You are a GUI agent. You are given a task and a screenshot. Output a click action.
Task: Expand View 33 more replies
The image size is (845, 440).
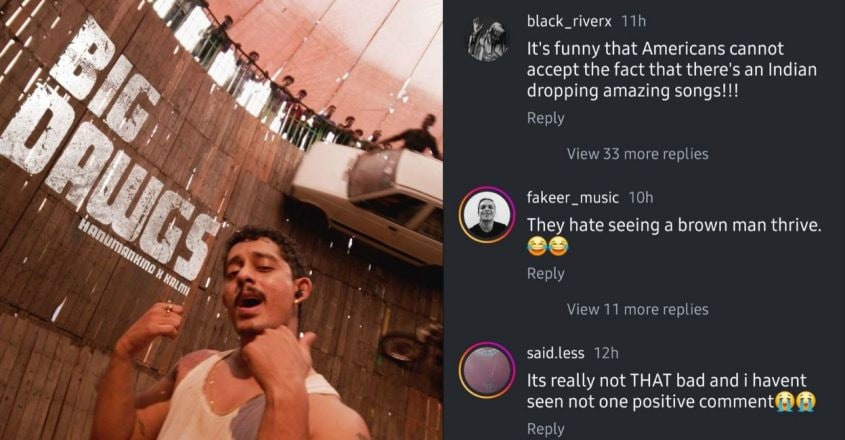coord(637,154)
